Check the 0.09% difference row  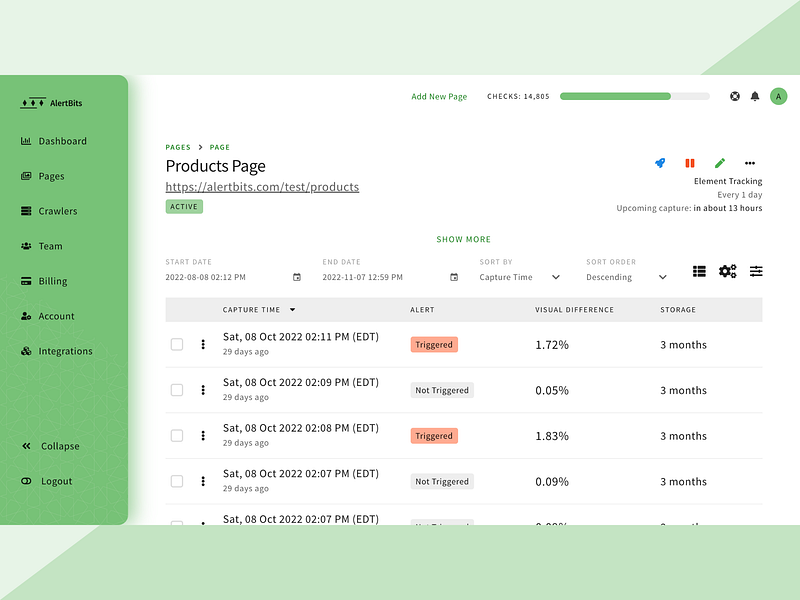tap(177, 481)
